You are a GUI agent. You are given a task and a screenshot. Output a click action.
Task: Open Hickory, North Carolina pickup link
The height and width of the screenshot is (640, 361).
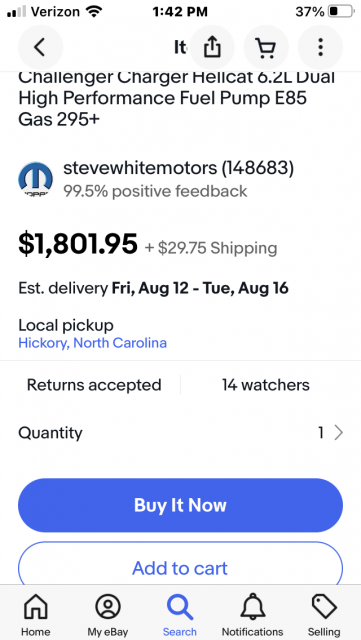point(93,343)
